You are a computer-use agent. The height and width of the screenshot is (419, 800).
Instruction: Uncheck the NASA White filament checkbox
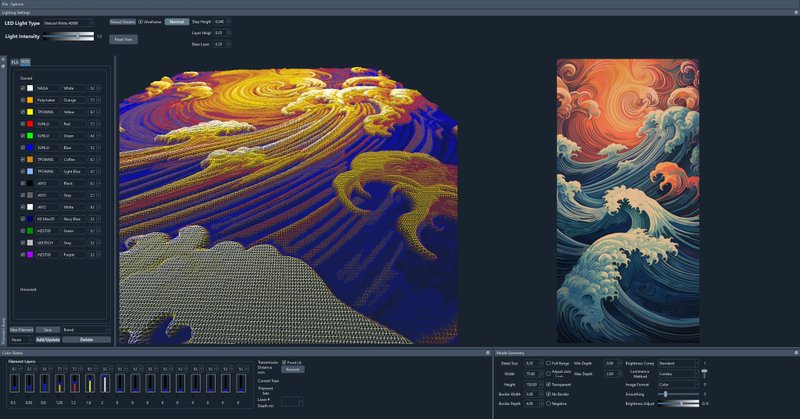tap(22, 88)
